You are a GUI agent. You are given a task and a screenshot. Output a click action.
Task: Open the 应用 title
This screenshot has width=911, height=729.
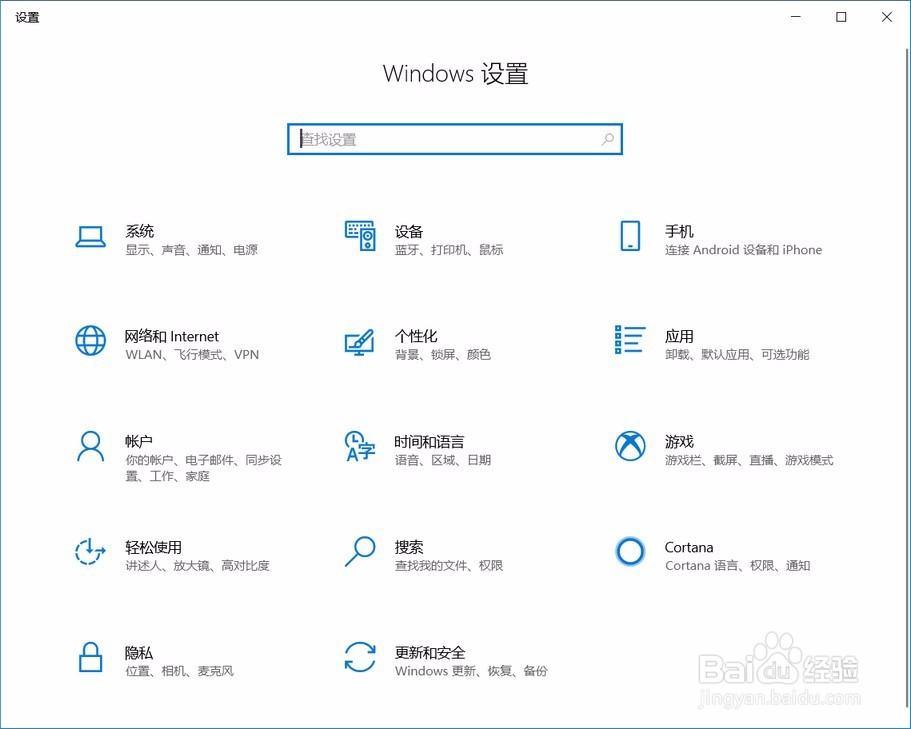coord(679,336)
